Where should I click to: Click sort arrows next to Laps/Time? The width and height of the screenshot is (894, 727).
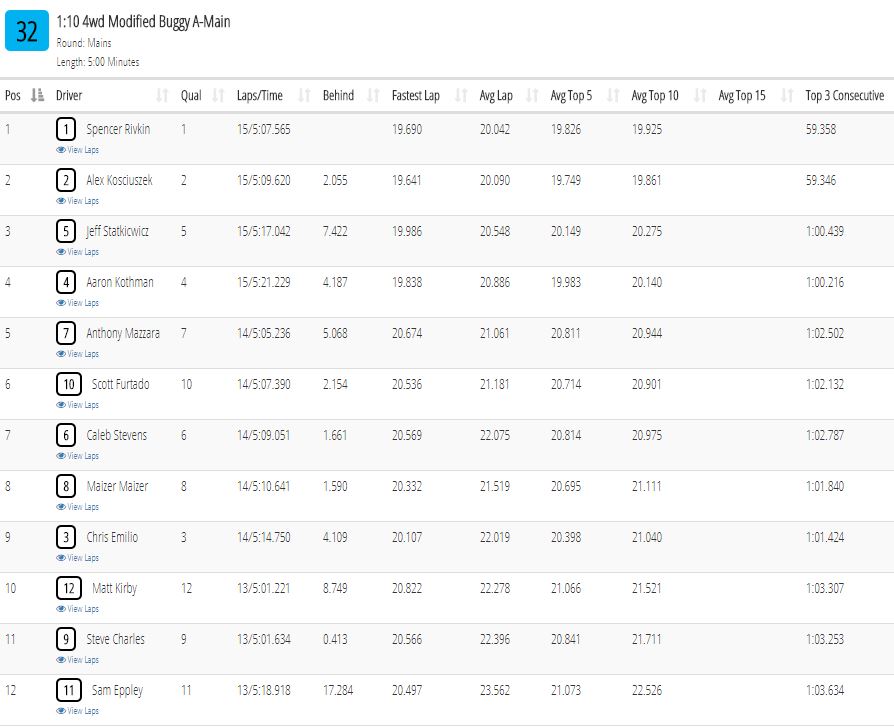[x=304, y=95]
